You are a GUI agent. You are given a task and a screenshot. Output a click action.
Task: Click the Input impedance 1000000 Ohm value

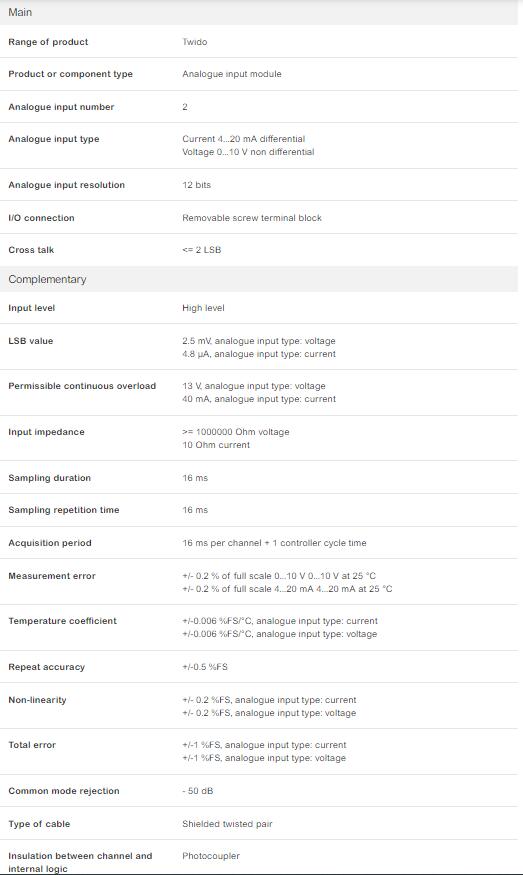236,432
